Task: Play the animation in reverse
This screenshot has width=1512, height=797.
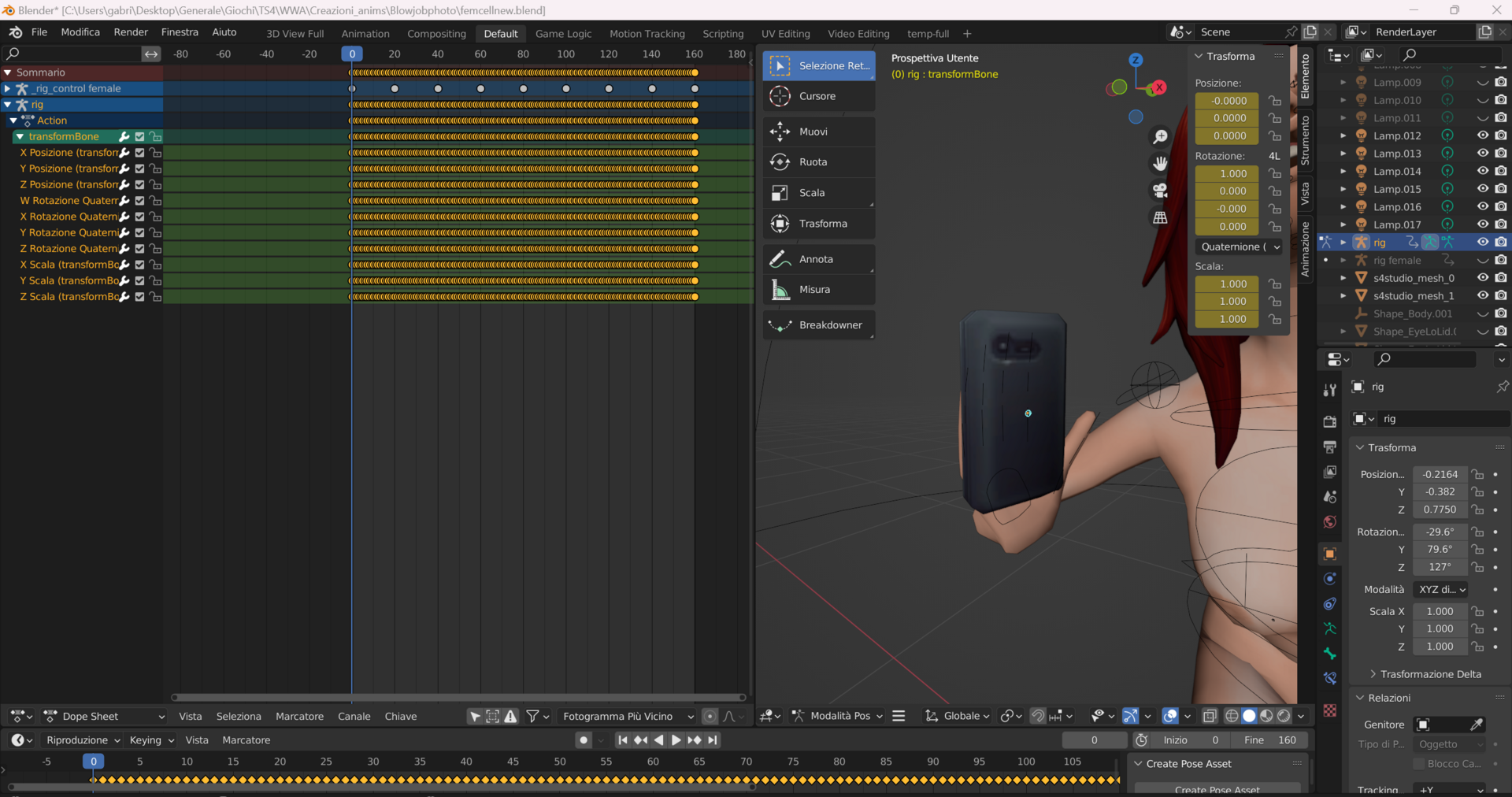Action: [658, 740]
